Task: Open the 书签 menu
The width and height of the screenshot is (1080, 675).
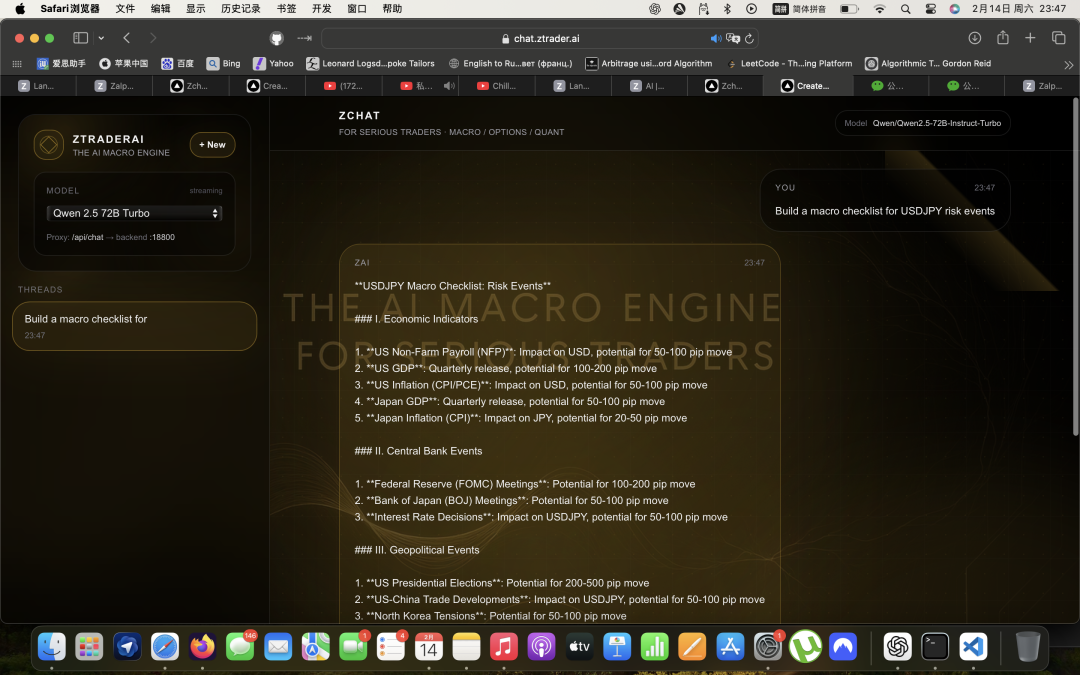Action: (287, 8)
